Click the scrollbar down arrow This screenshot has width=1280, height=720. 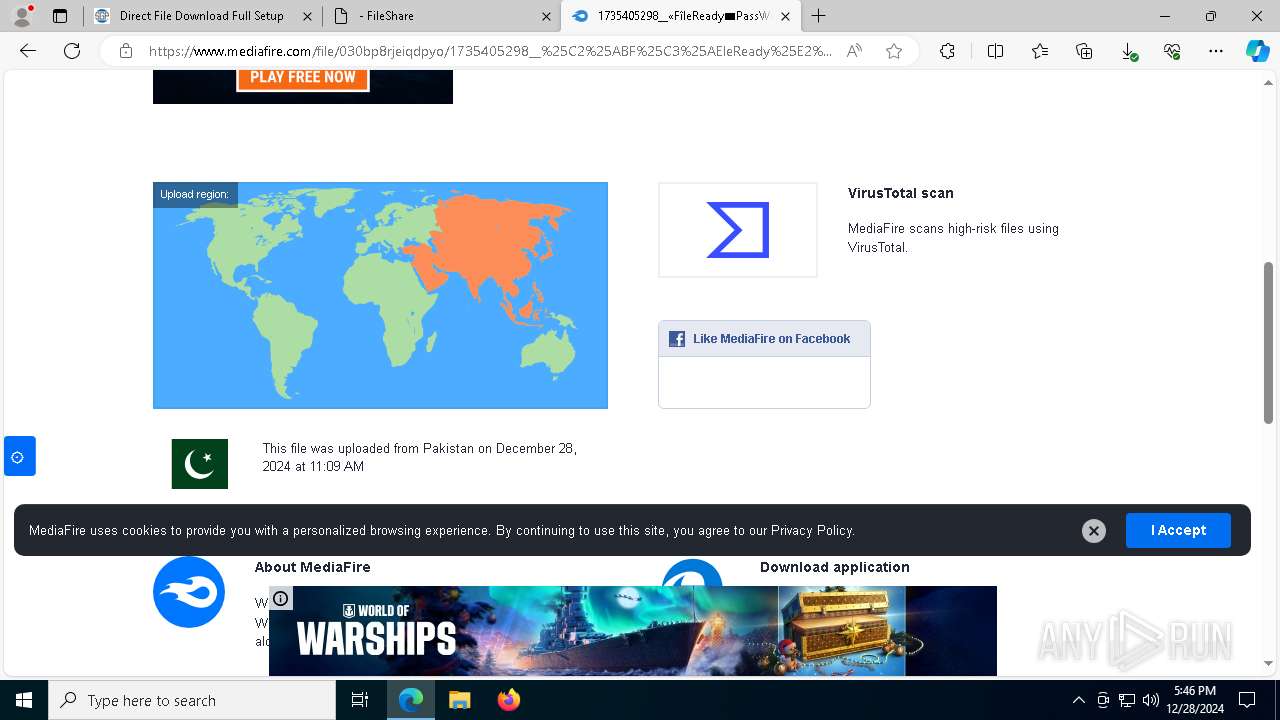[x=1269, y=663]
